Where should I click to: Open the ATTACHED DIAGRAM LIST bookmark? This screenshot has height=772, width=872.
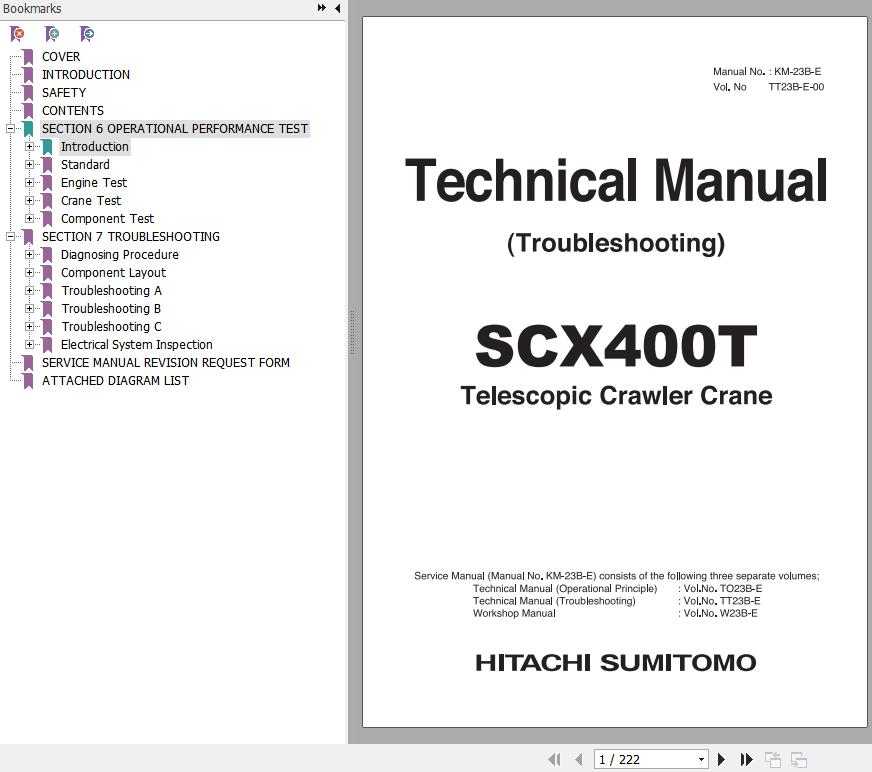(x=115, y=381)
